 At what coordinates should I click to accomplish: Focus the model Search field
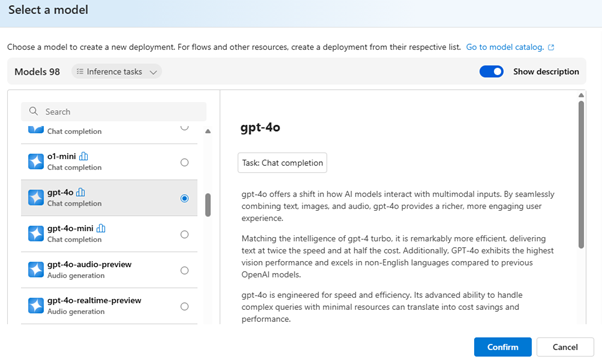(114, 111)
